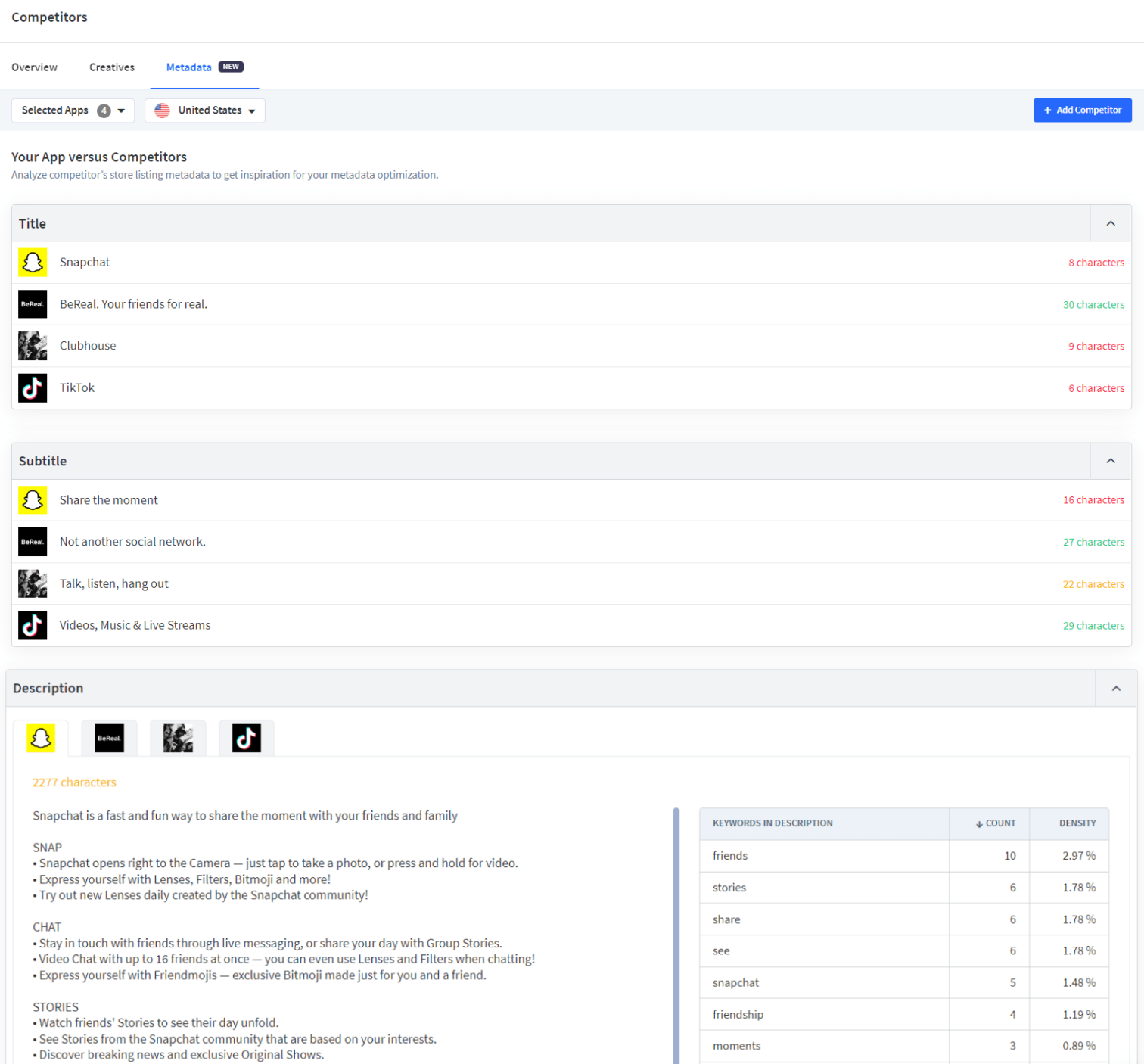Click the US flag icon in the country selector

162,110
